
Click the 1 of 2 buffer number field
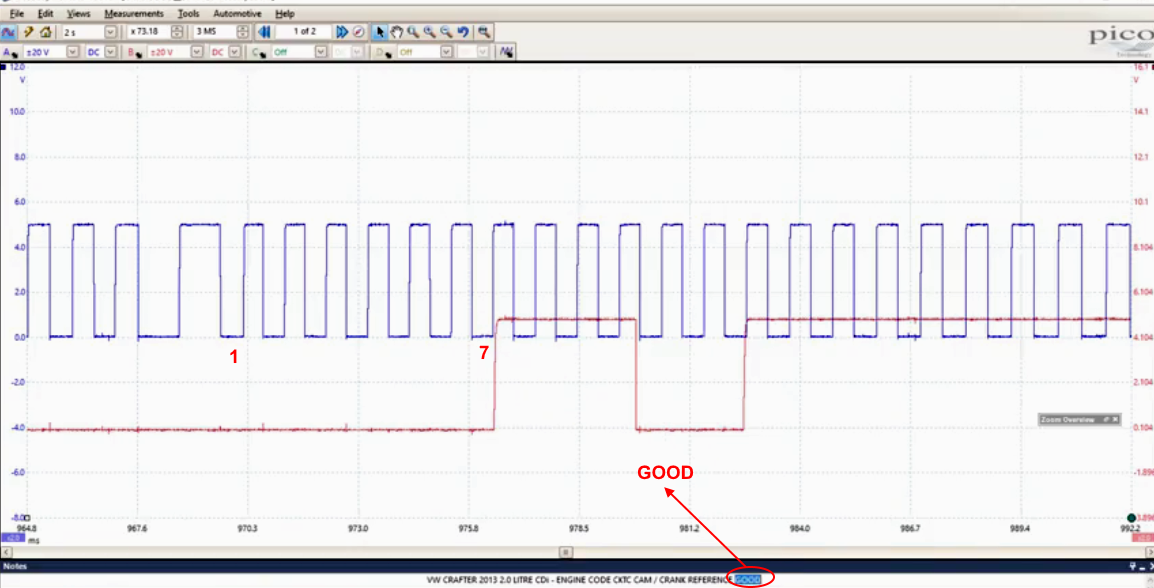tap(304, 32)
